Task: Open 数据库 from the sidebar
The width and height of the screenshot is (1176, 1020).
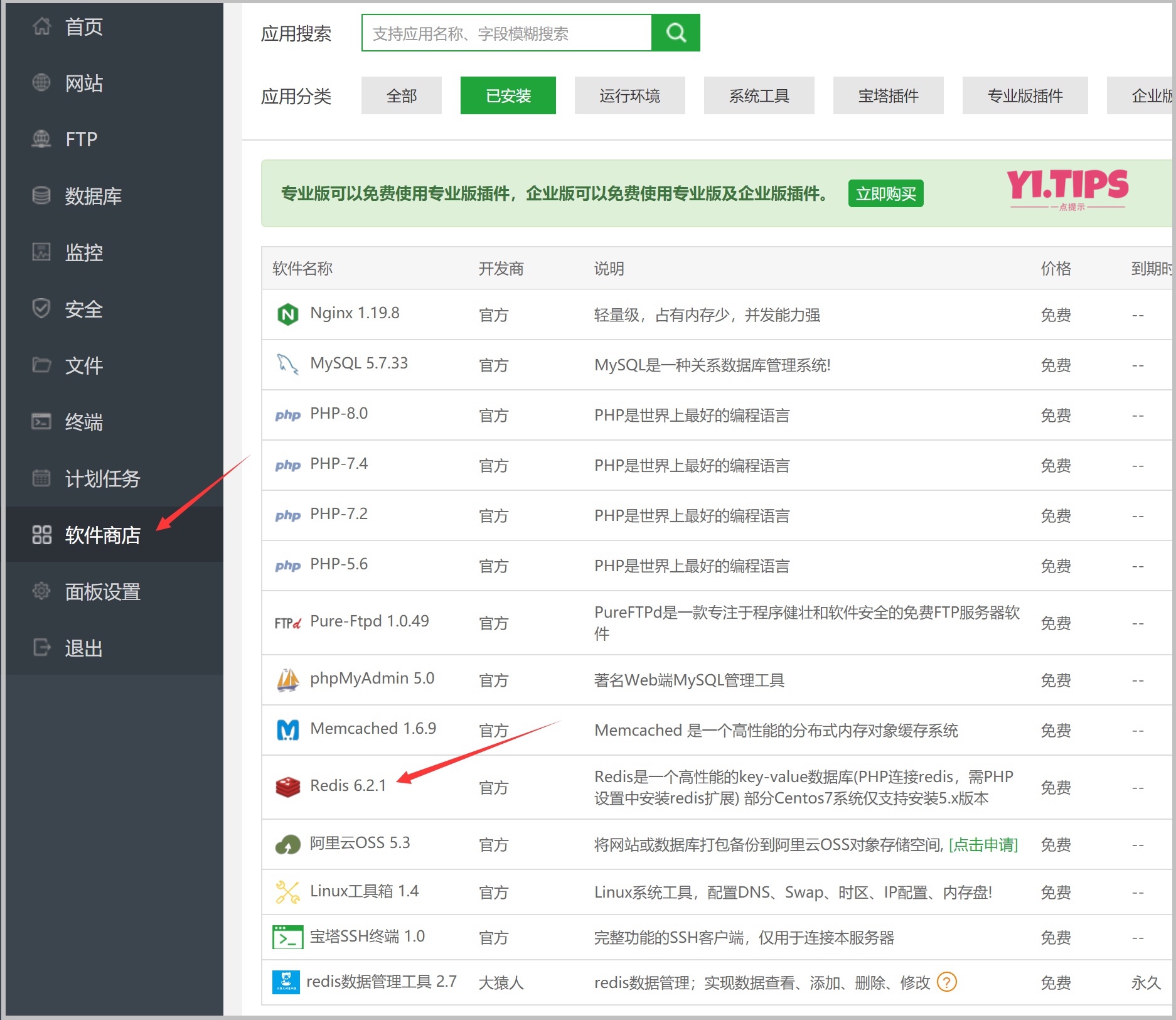Action: click(94, 195)
